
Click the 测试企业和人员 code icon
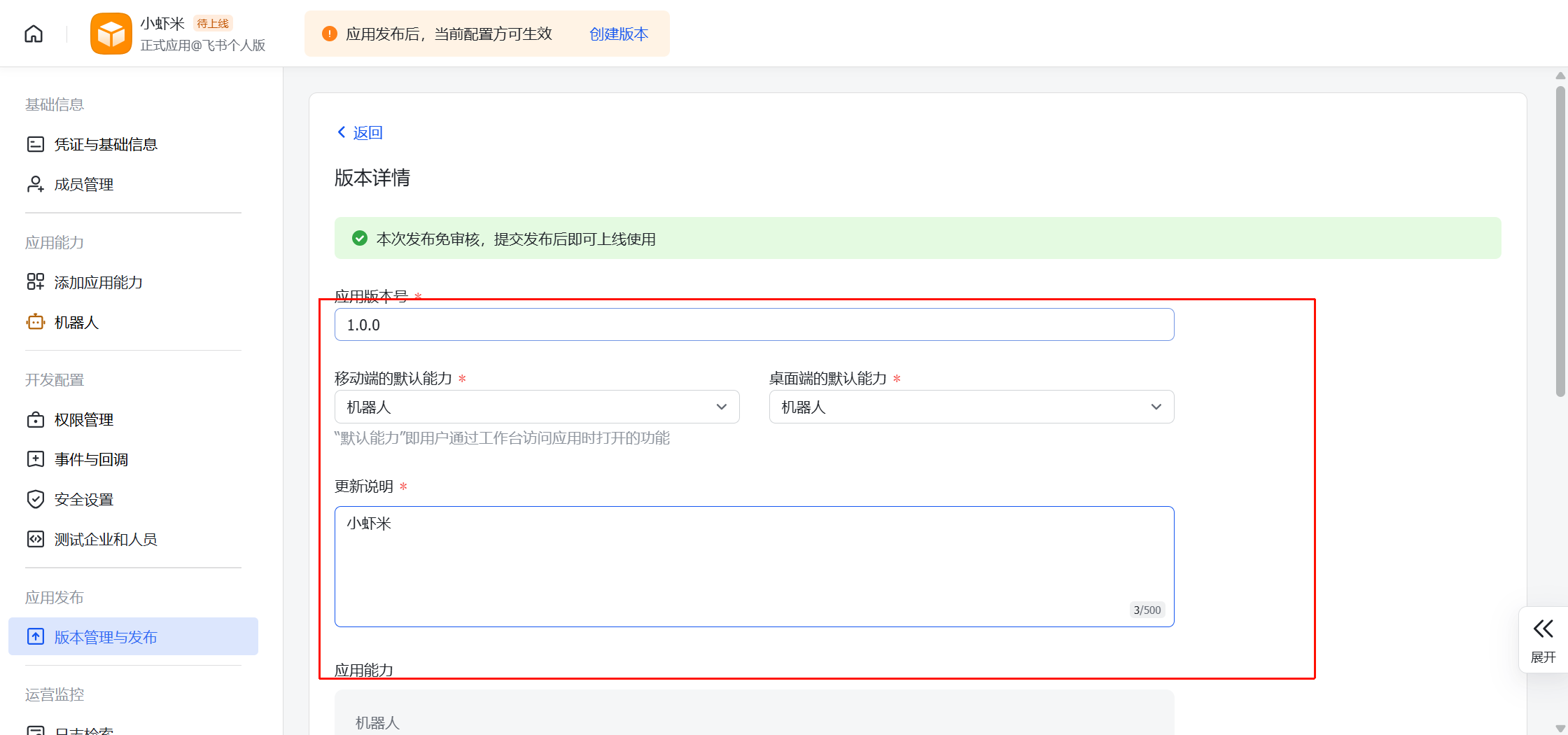(35, 539)
